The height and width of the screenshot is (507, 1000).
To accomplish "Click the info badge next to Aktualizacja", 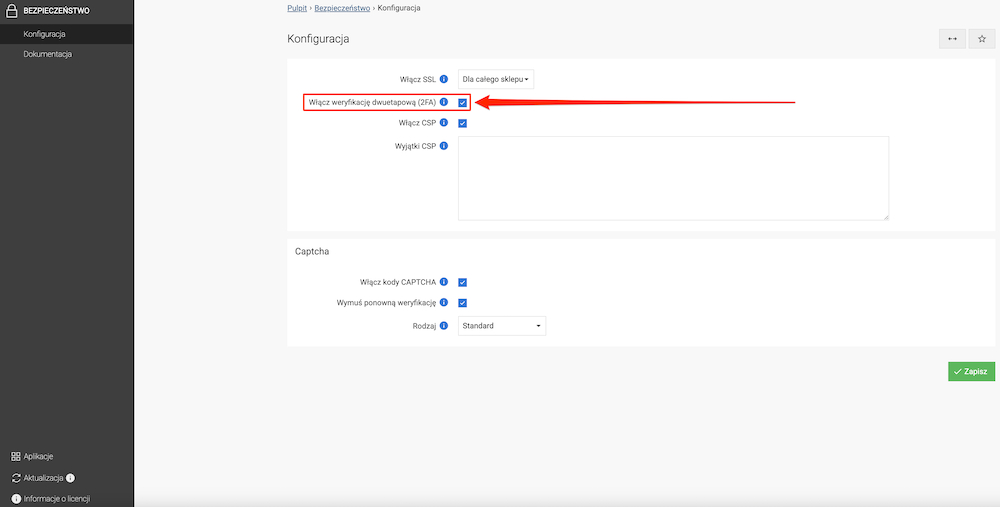I will [x=71, y=478].
